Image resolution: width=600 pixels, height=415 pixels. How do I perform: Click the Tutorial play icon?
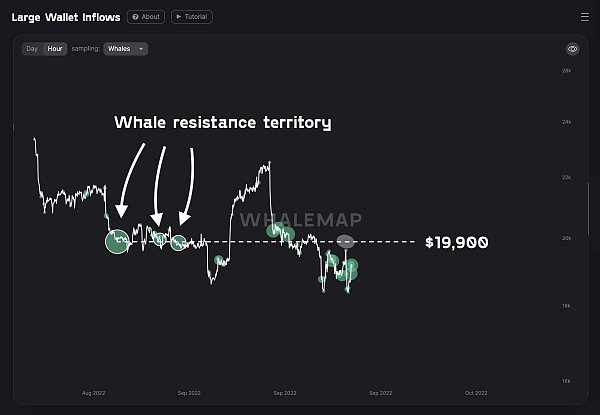coord(179,17)
